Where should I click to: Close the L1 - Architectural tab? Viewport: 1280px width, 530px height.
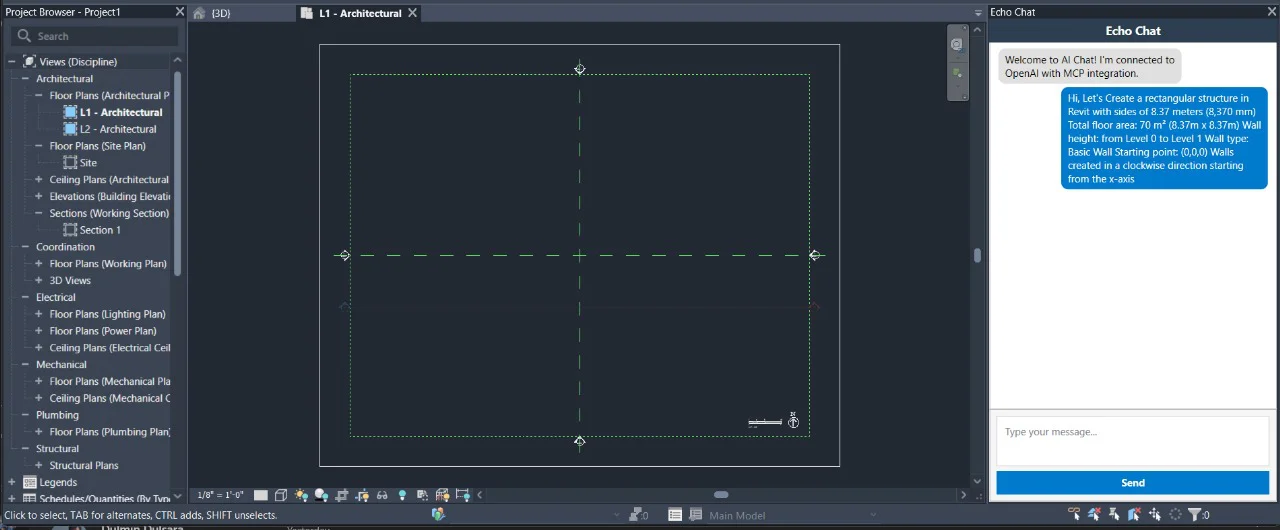(x=411, y=13)
